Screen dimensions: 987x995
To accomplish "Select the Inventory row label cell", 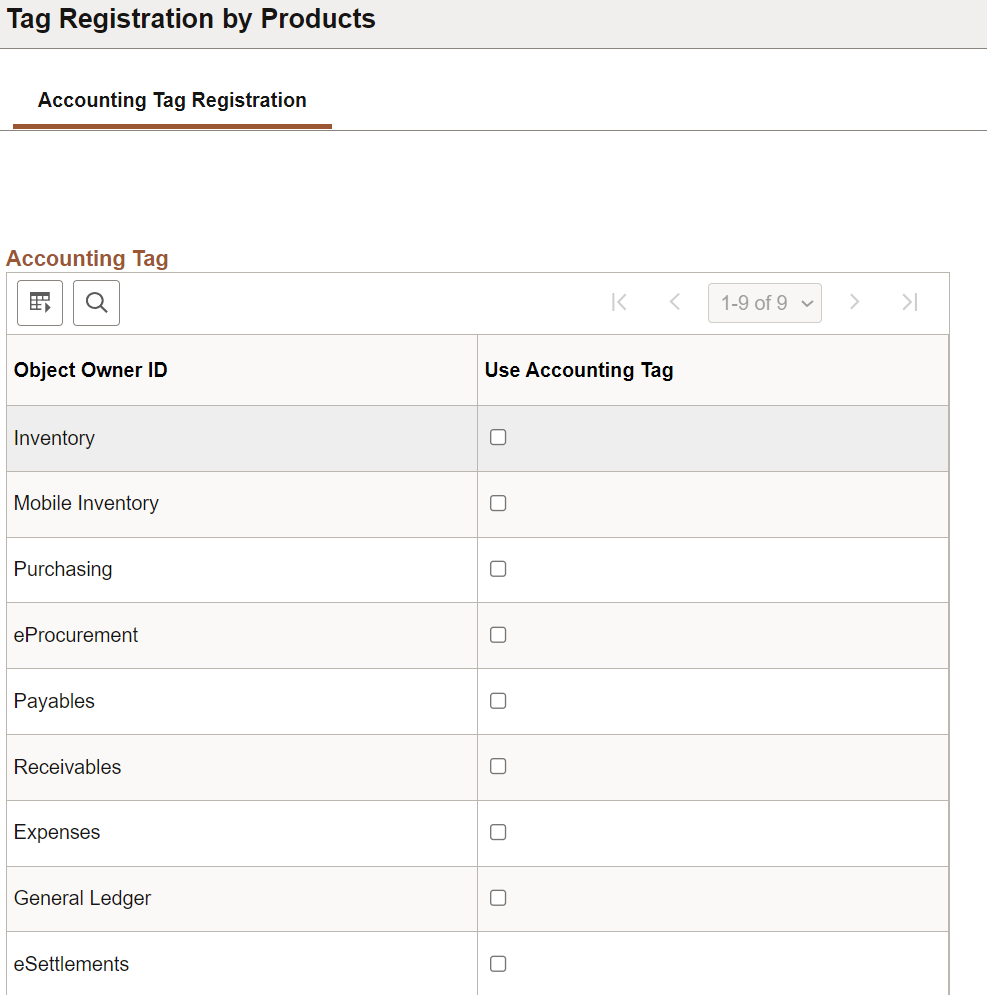I will coord(54,437).
